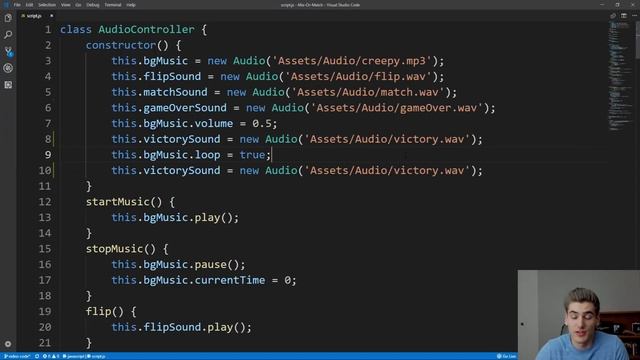Image resolution: width=640 pixels, height=360 pixels.
Task: Click the 'flip' method name on line 19
Action: (98, 312)
